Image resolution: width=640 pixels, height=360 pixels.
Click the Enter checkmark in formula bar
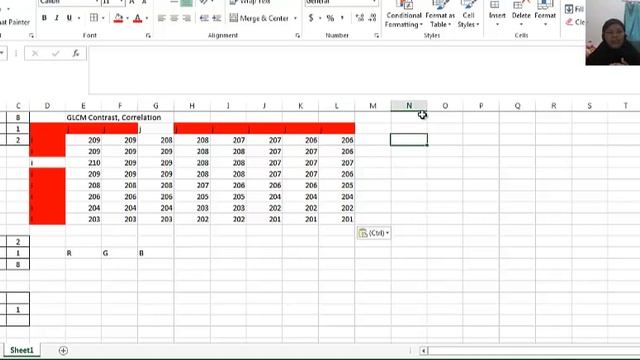click(56, 53)
